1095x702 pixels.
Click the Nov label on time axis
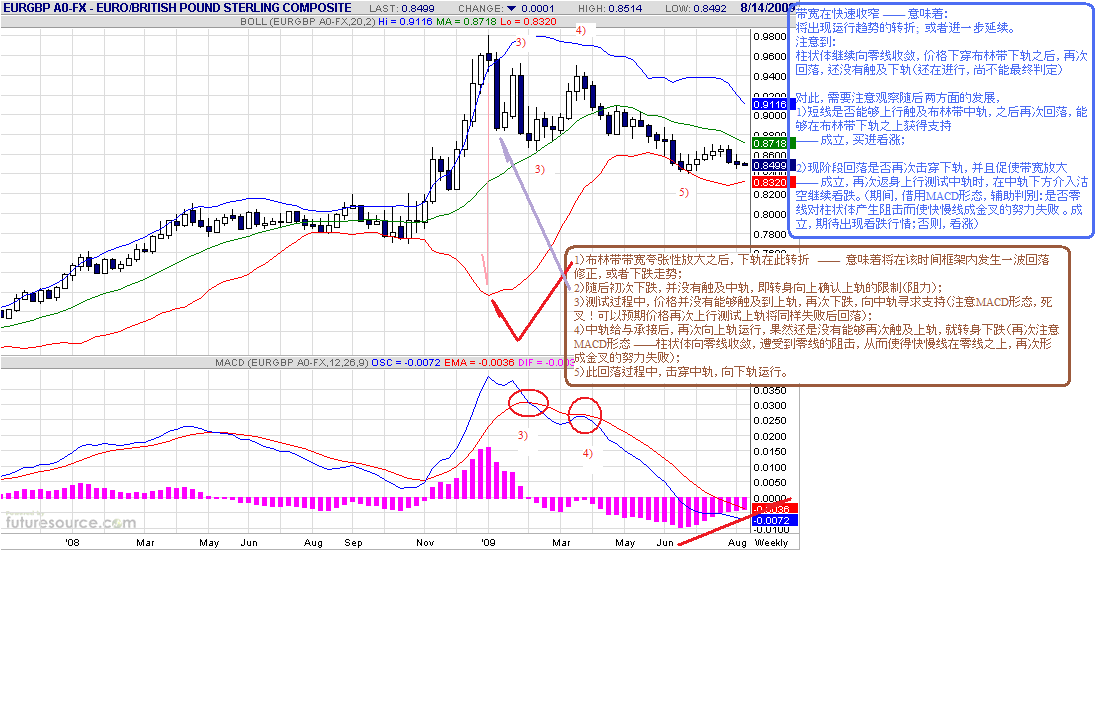425,543
